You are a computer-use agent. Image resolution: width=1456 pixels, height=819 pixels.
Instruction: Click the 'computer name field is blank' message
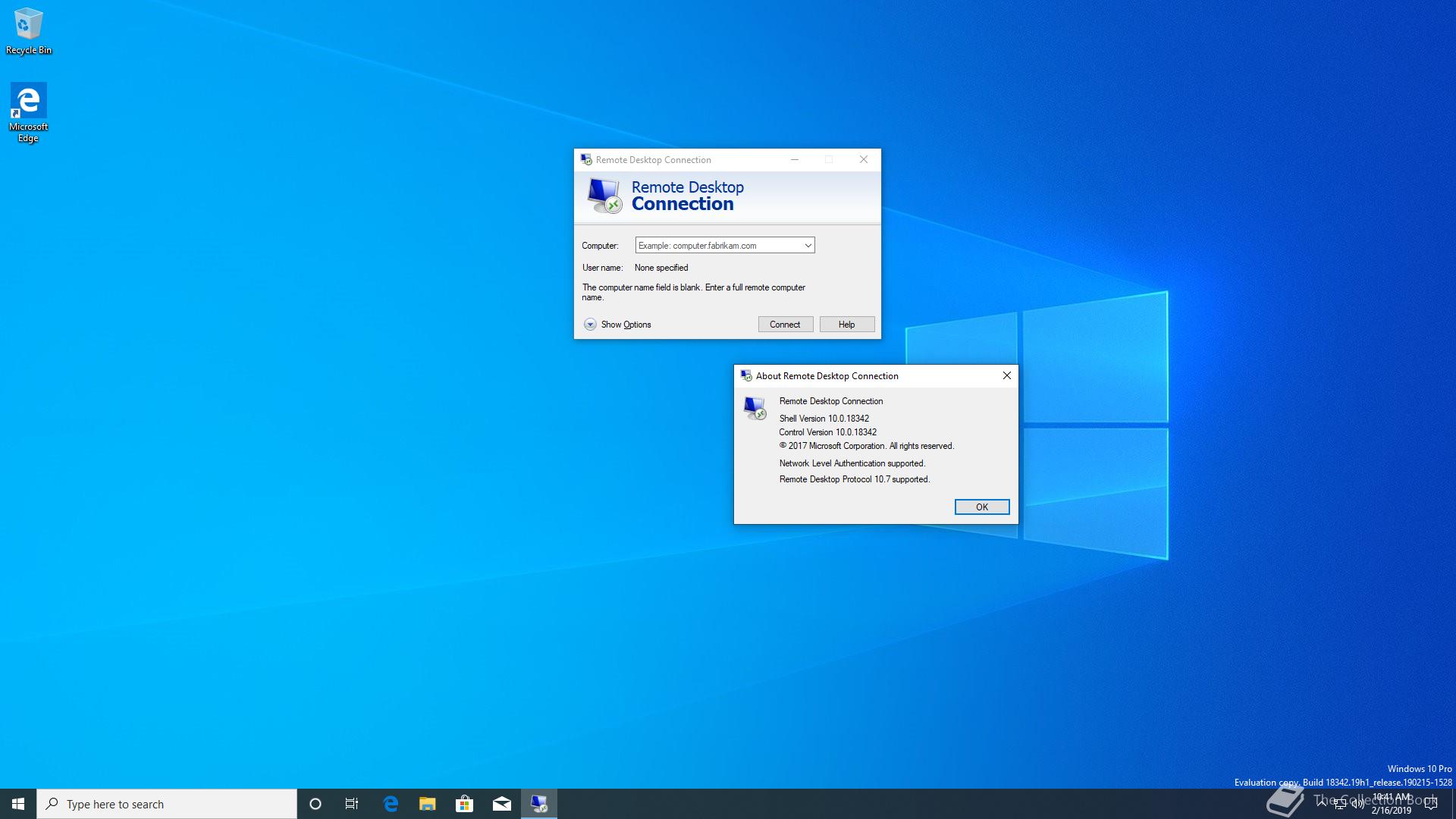(694, 293)
